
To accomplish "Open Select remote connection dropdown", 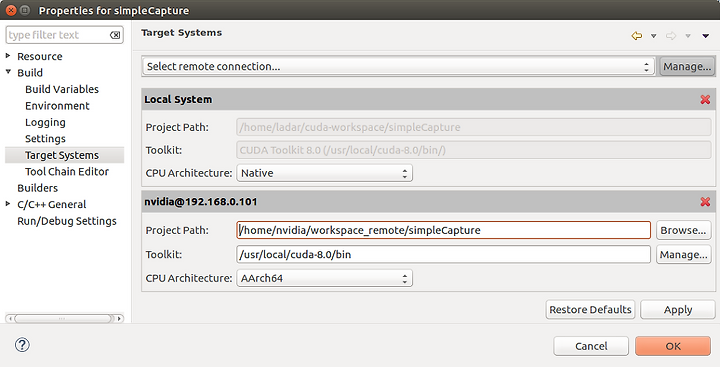I will [x=398, y=67].
